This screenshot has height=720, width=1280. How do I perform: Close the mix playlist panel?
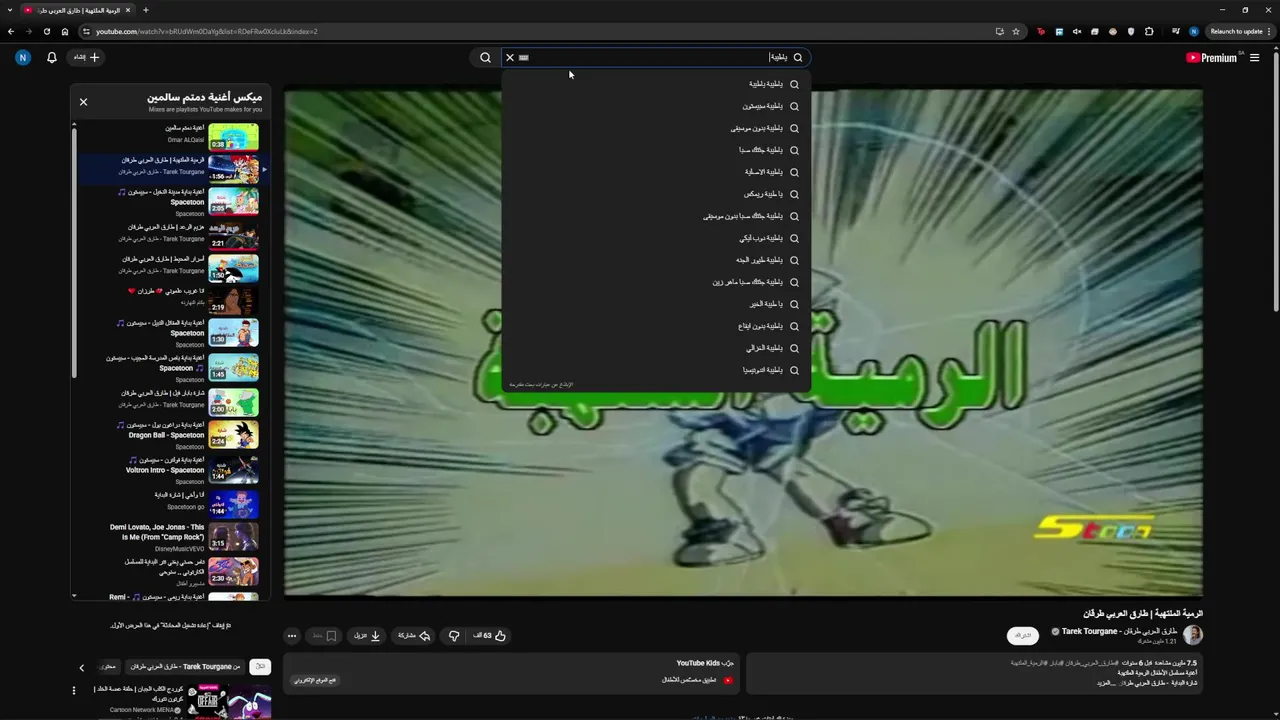tap(83, 102)
